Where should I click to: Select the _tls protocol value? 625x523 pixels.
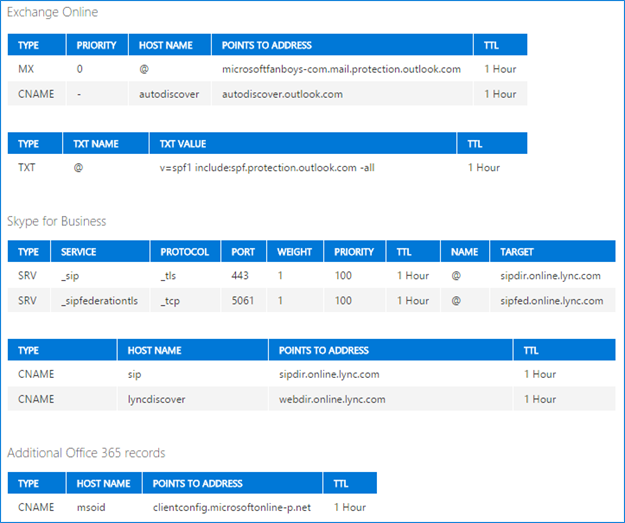168,276
